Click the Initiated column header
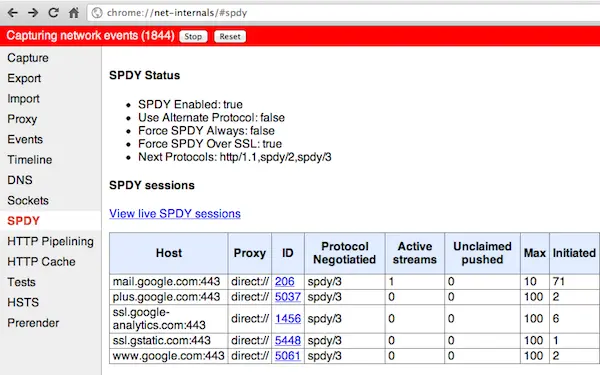The image size is (600, 375). click(x=574, y=253)
